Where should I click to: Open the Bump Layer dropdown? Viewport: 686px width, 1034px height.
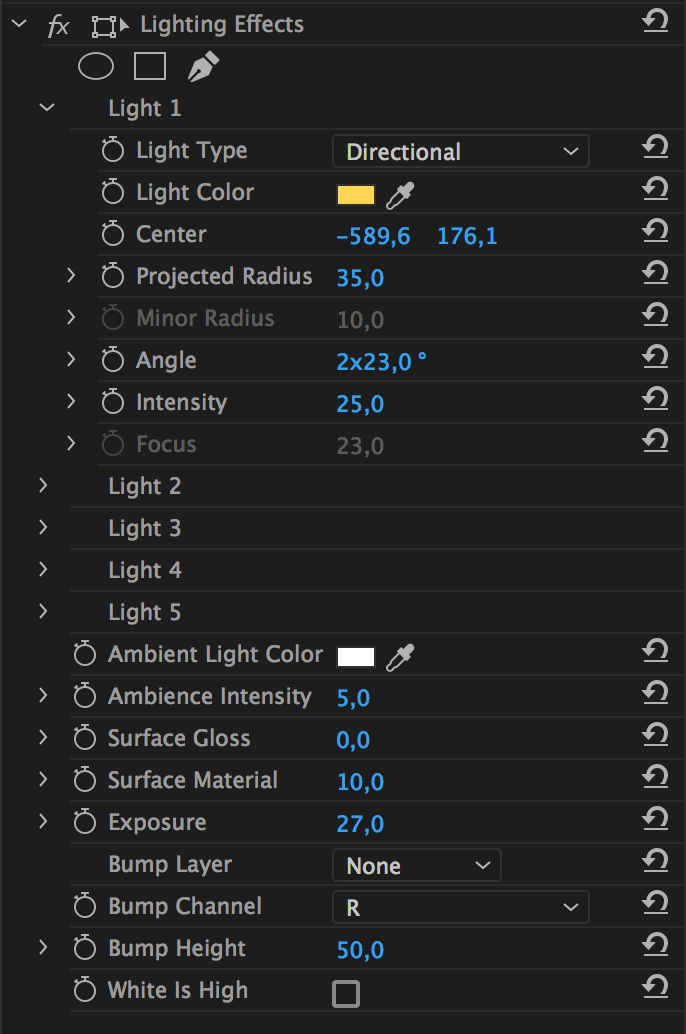417,865
